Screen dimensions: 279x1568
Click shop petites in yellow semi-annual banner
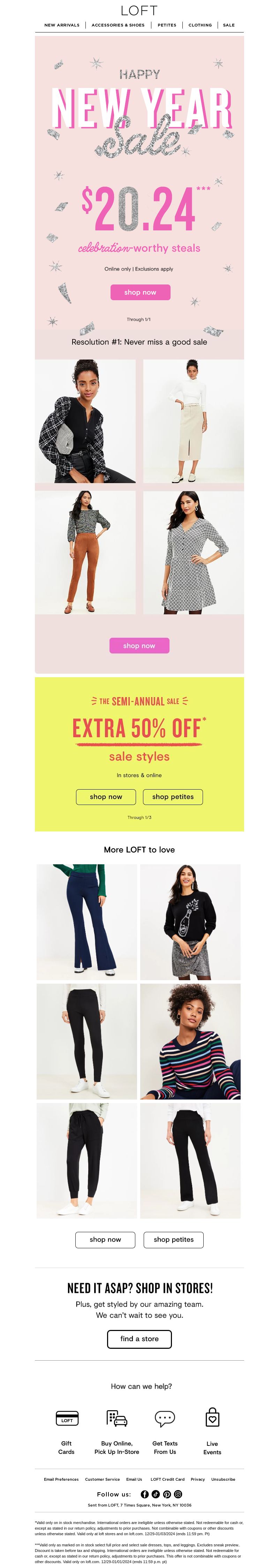click(173, 797)
